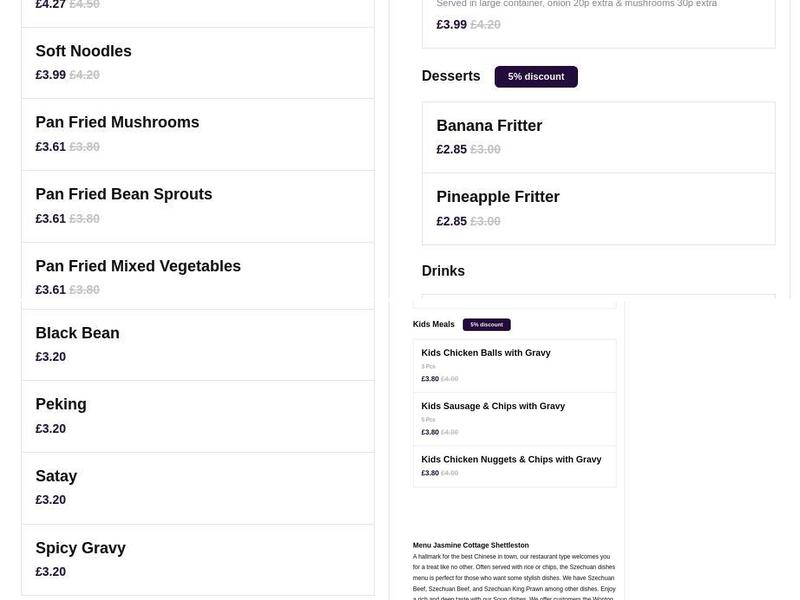Click the Menu Jasmine Cottage Shettleston heading

click(x=471, y=545)
